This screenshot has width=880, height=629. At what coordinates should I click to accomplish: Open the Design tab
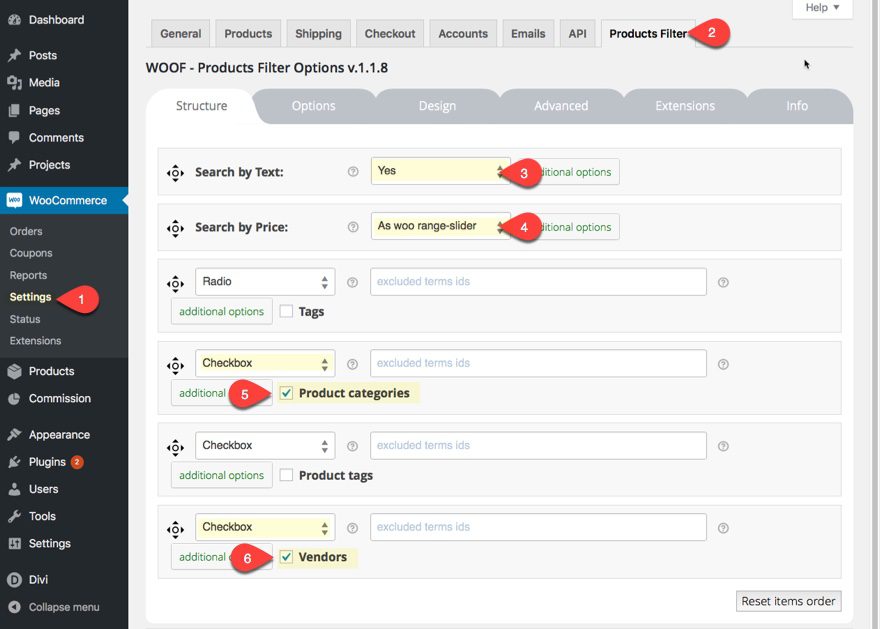[x=437, y=106]
